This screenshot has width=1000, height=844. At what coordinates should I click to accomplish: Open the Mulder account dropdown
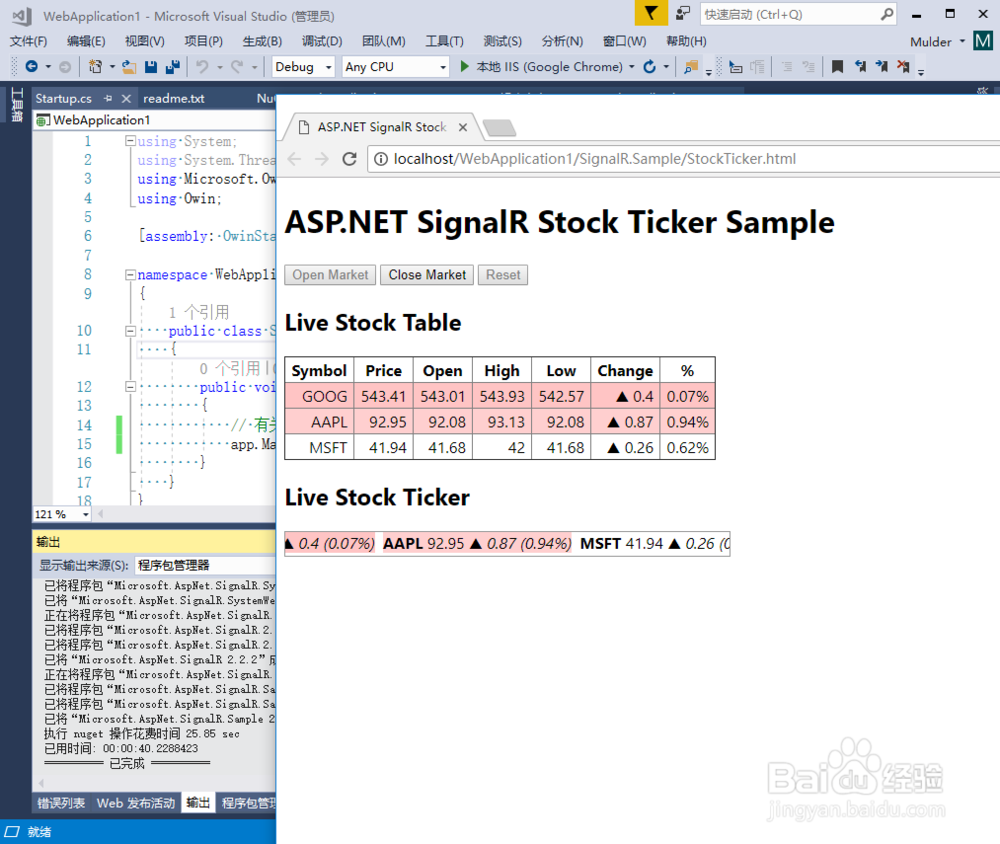coord(962,41)
